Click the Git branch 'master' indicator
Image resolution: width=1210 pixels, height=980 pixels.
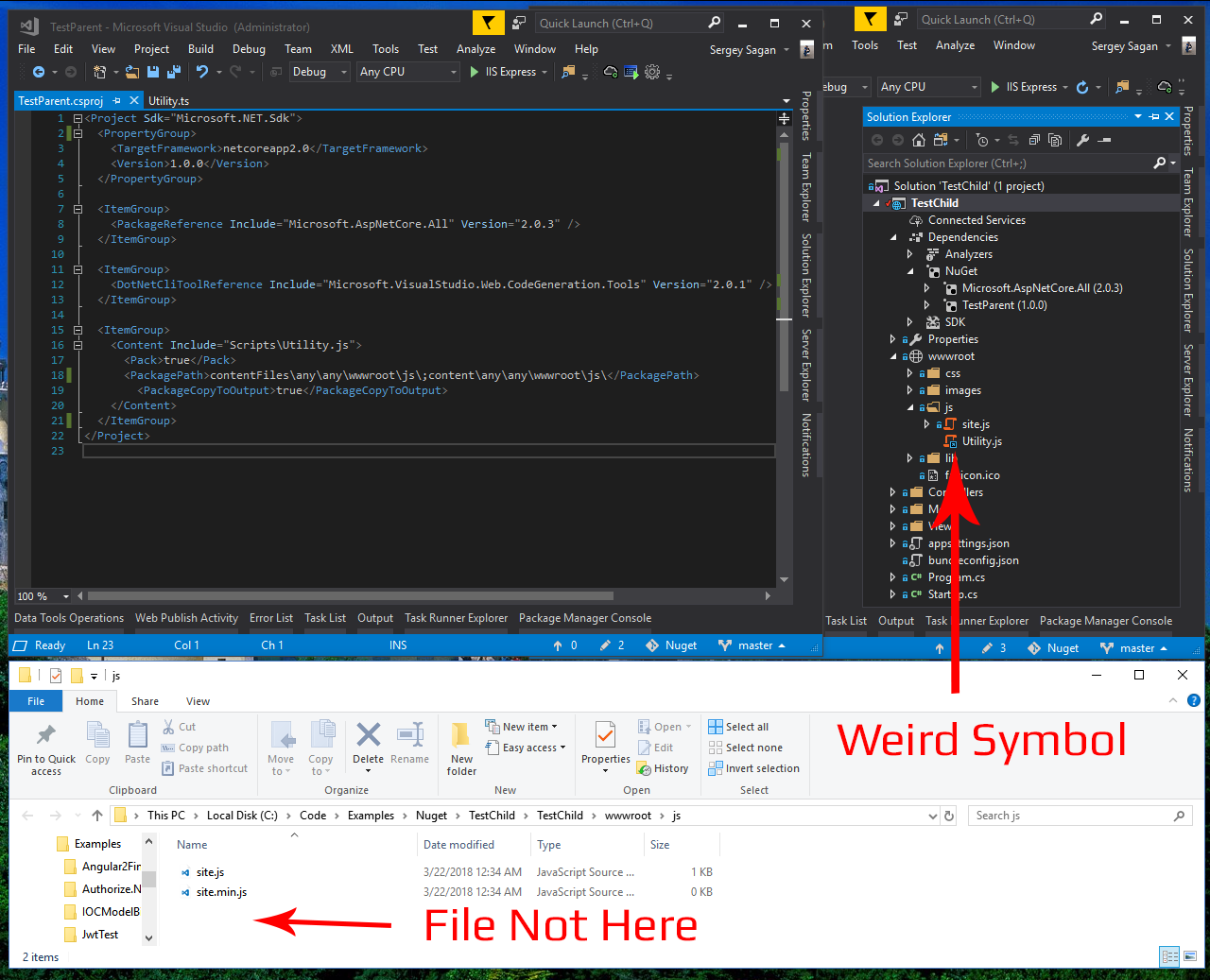click(x=753, y=645)
